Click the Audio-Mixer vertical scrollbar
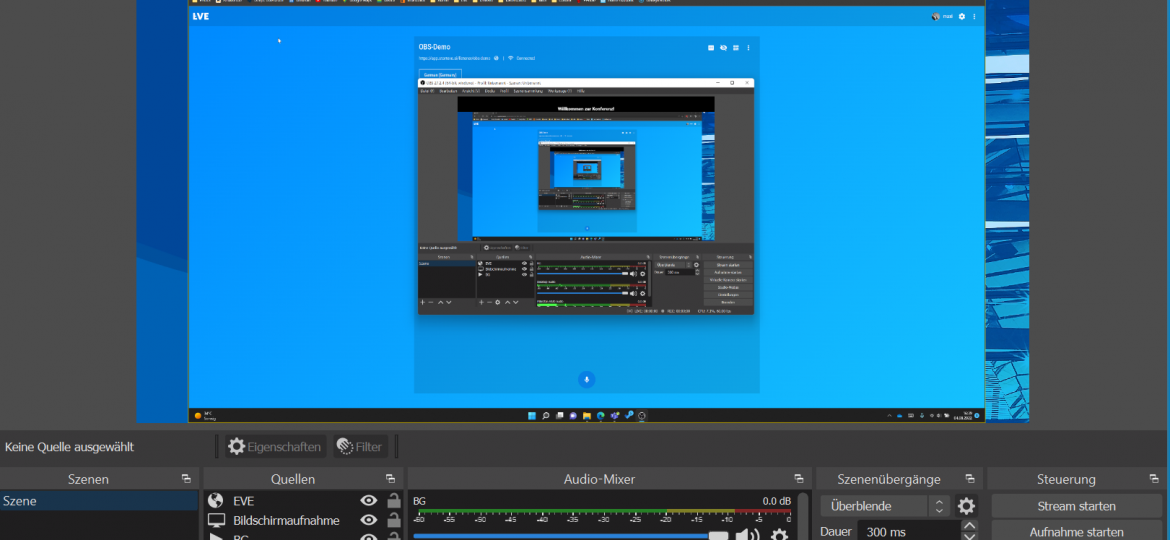Image resolution: width=1170 pixels, height=540 pixels. (803, 516)
